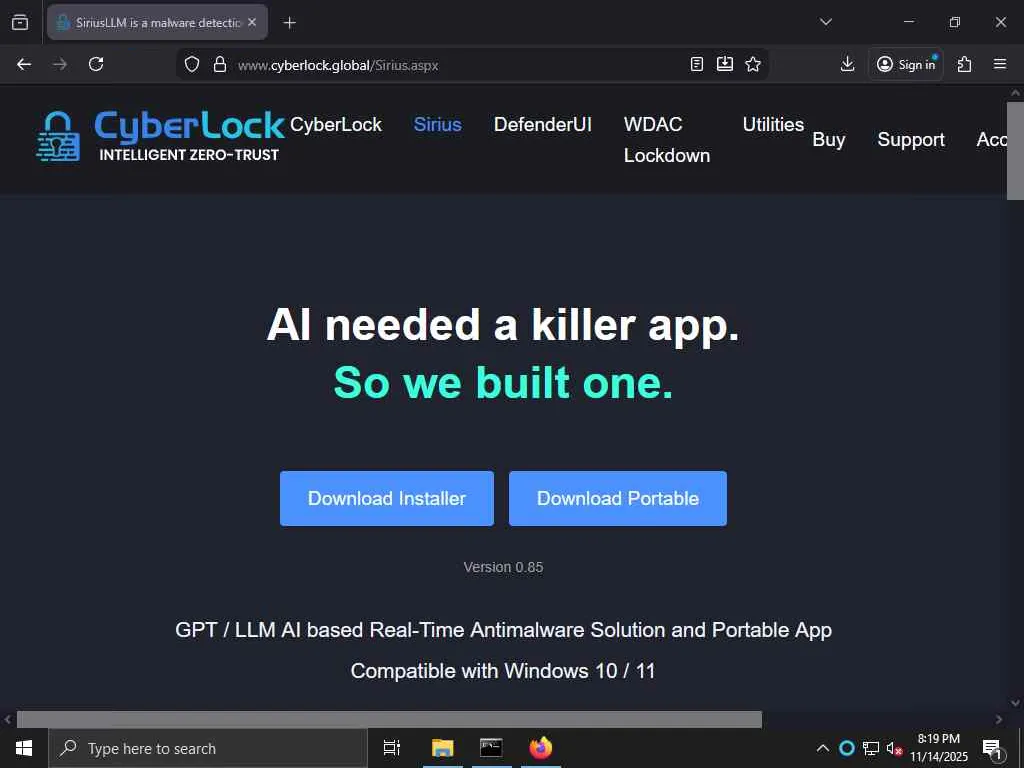Click the network status tray icon

pyautogui.click(x=871, y=748)
